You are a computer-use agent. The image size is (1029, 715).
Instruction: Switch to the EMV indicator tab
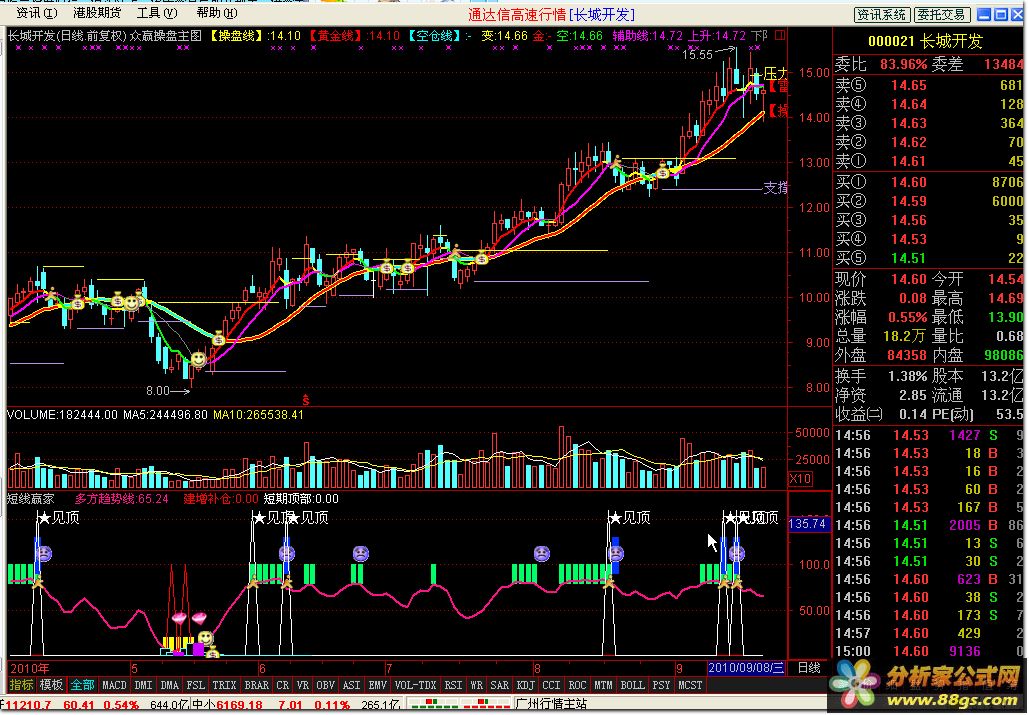[x=377, y=685]
